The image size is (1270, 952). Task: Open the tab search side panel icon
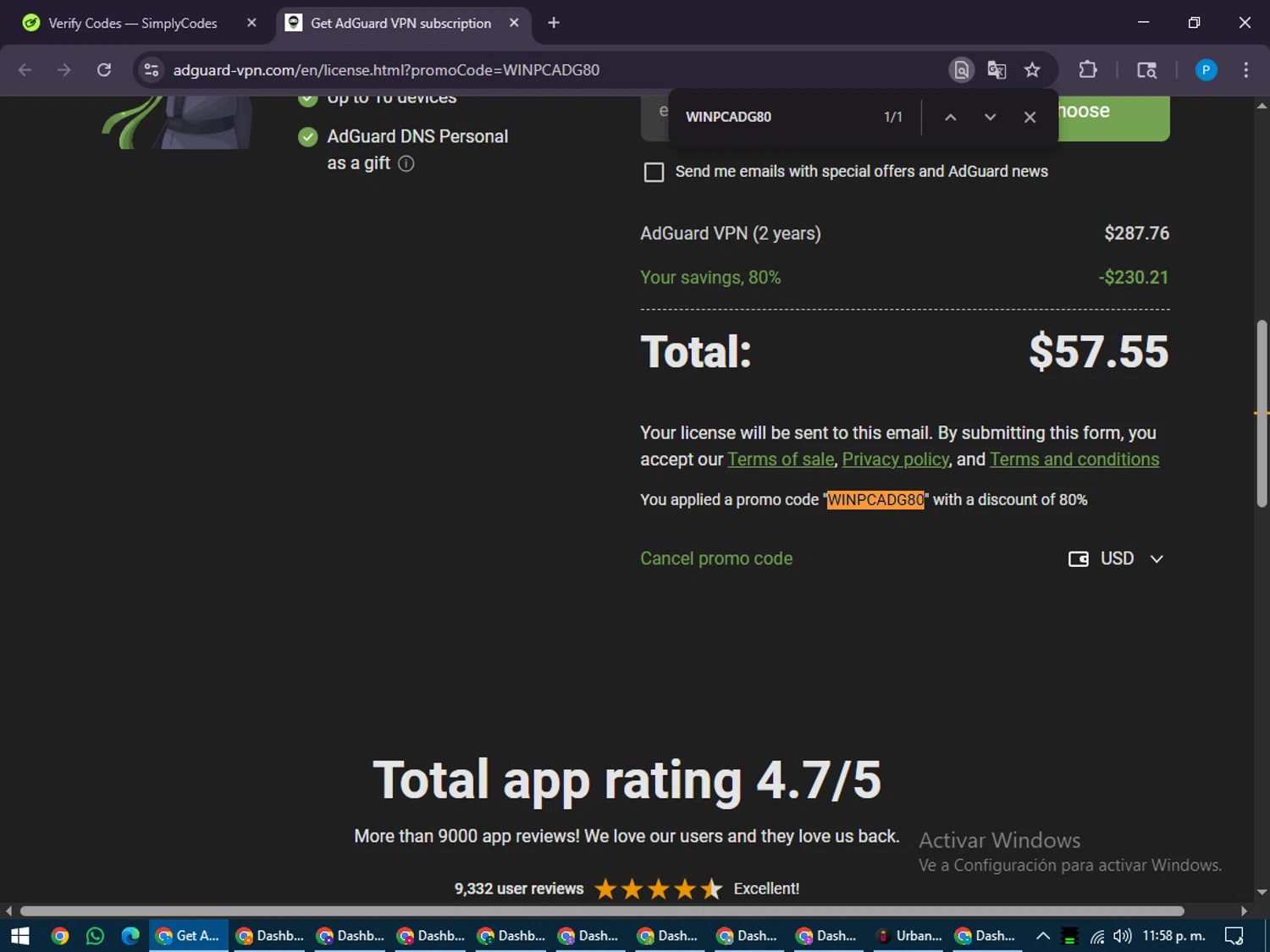click(1146, 69)
